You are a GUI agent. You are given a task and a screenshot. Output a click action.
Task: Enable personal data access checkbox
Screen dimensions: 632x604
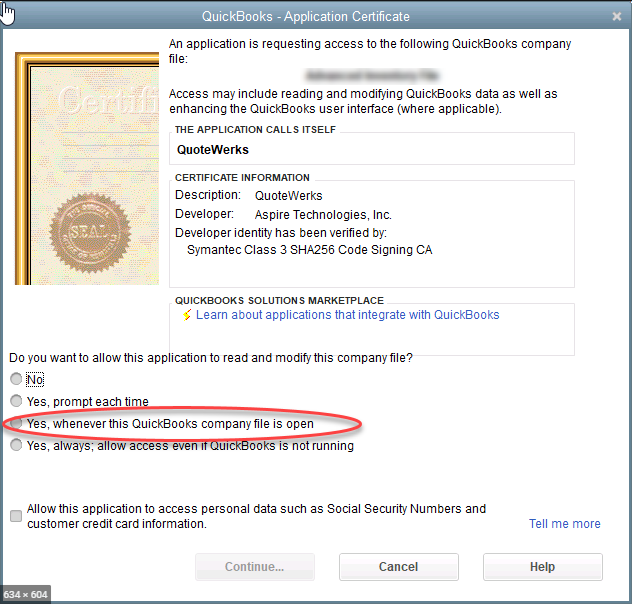click(x=16, y=516)
